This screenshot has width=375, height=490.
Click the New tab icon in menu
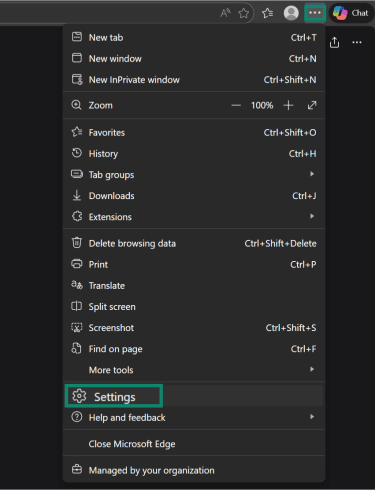coord(77,37)
